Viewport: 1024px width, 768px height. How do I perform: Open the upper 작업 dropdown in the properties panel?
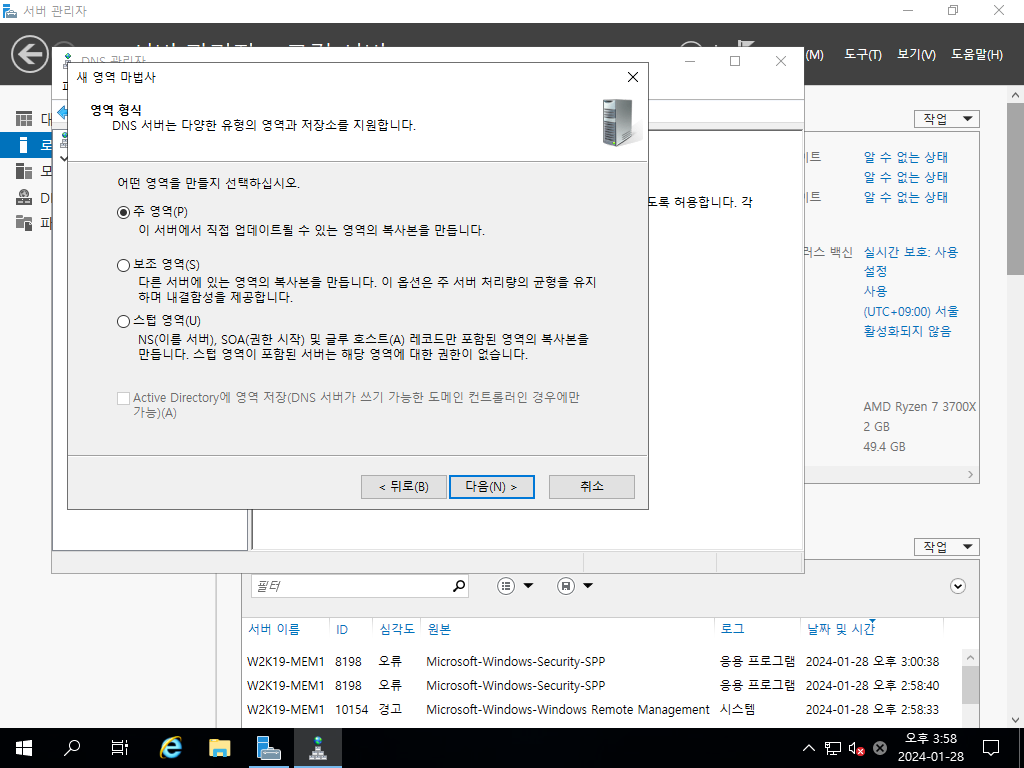point(947,119)
